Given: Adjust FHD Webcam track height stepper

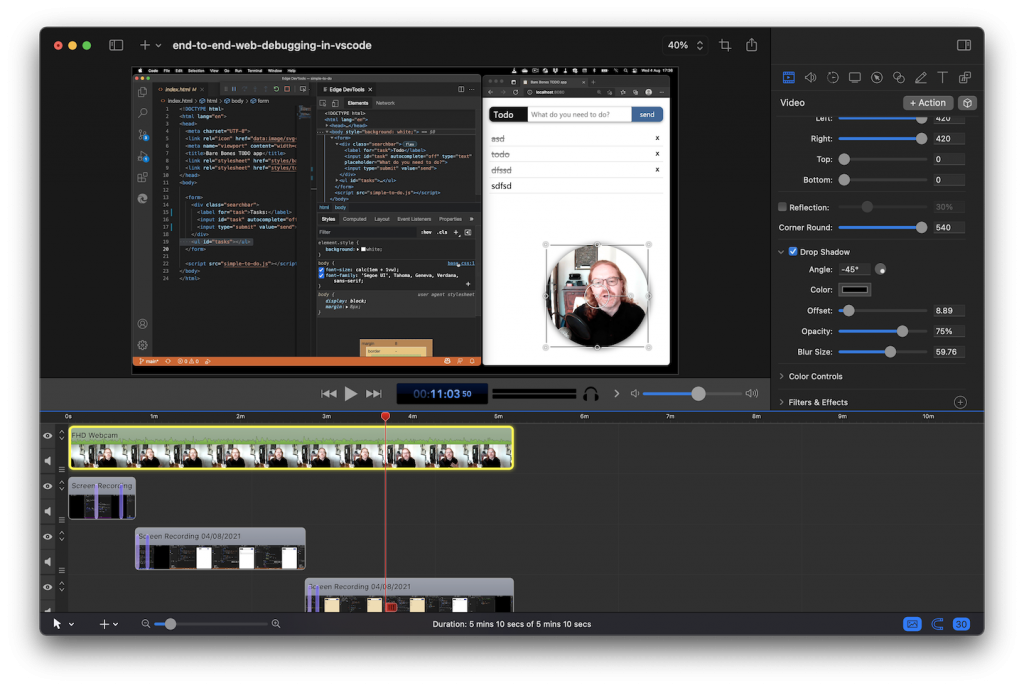Looking at the screenshot, I should 62,435.
